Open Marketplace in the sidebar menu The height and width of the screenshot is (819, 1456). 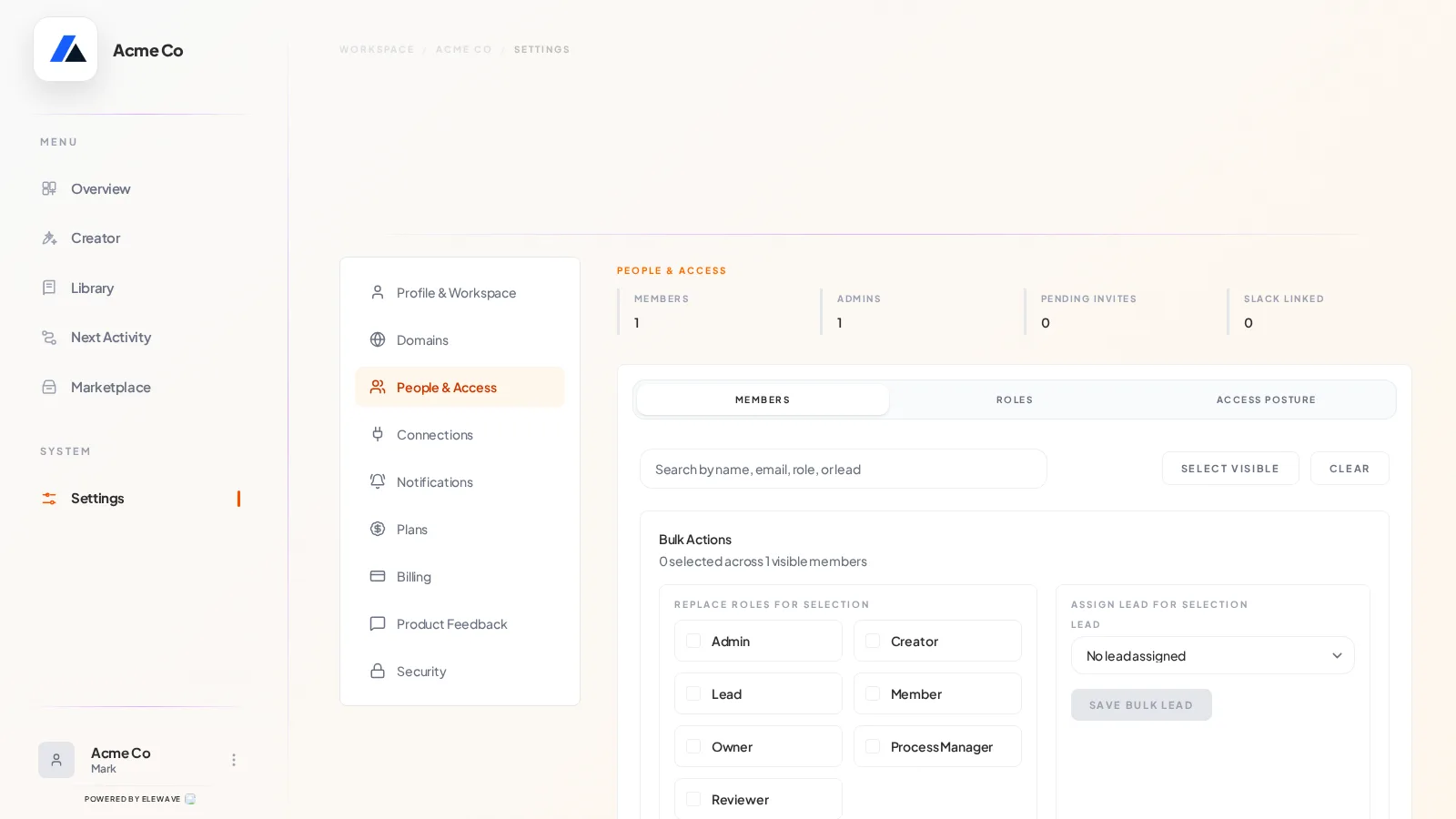pos(141,387)
